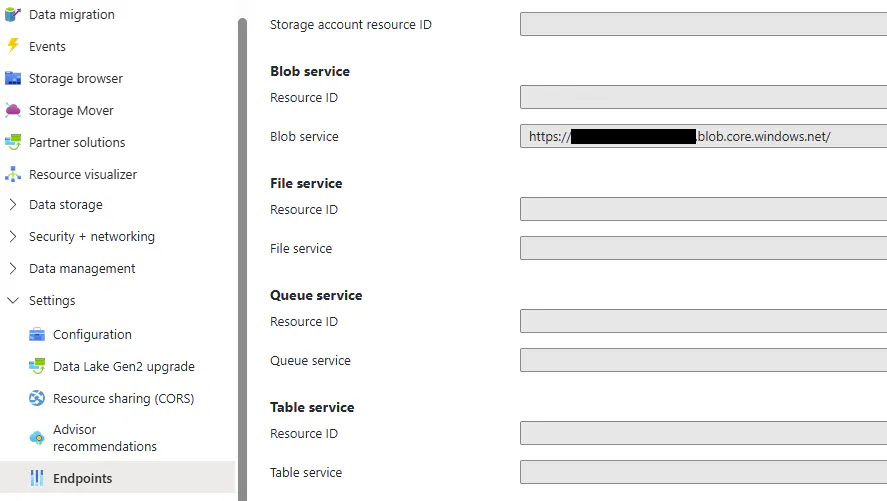This screenshot has height=501, width=887.
Task: Click the Resource visualizer icon
Action: (13, 174)
